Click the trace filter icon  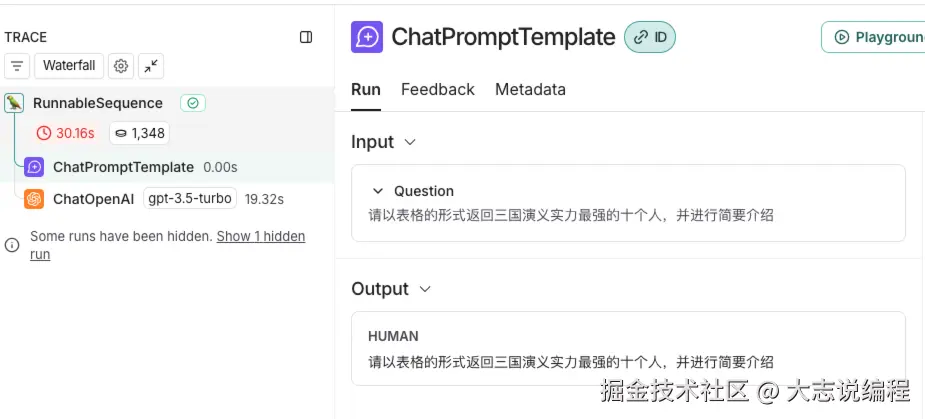click(x=17, y=66)
